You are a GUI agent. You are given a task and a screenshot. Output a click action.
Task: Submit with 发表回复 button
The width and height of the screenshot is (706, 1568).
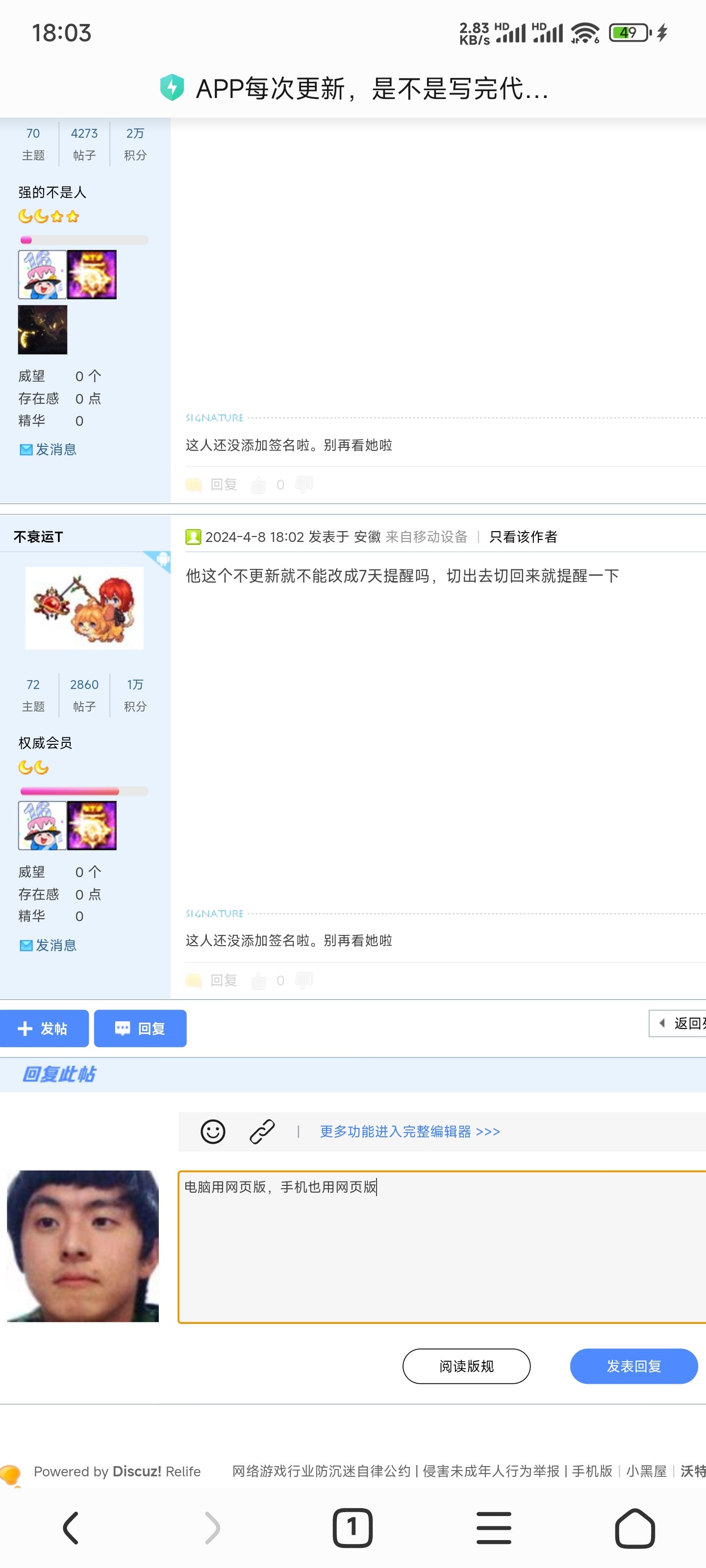pos(633,1367)
